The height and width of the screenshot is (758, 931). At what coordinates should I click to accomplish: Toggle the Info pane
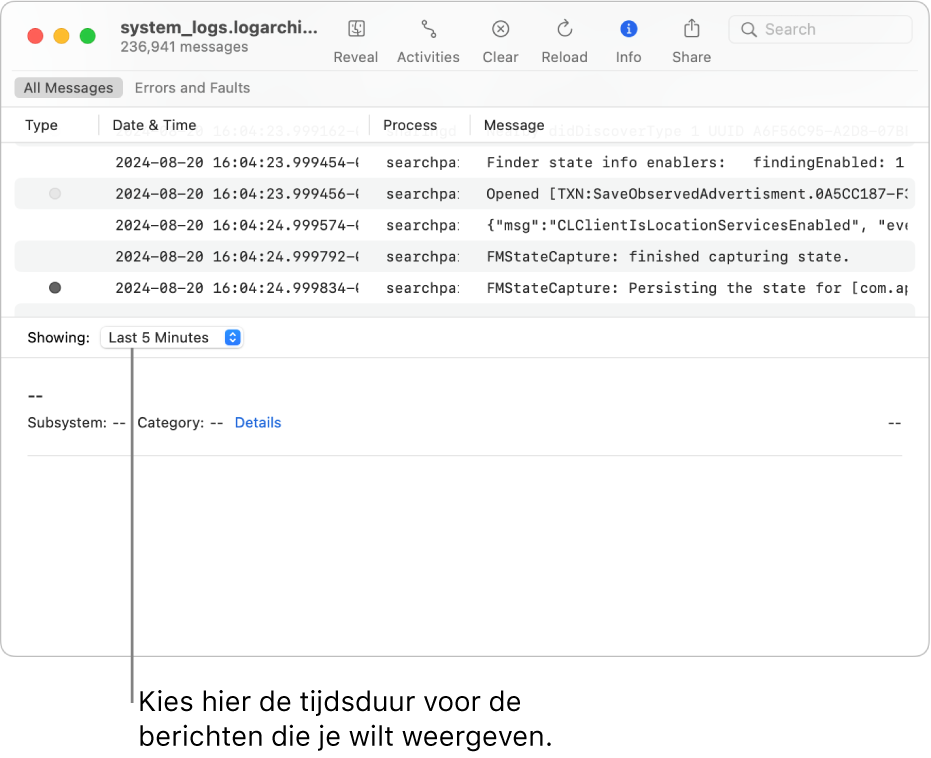coord(628,42)
